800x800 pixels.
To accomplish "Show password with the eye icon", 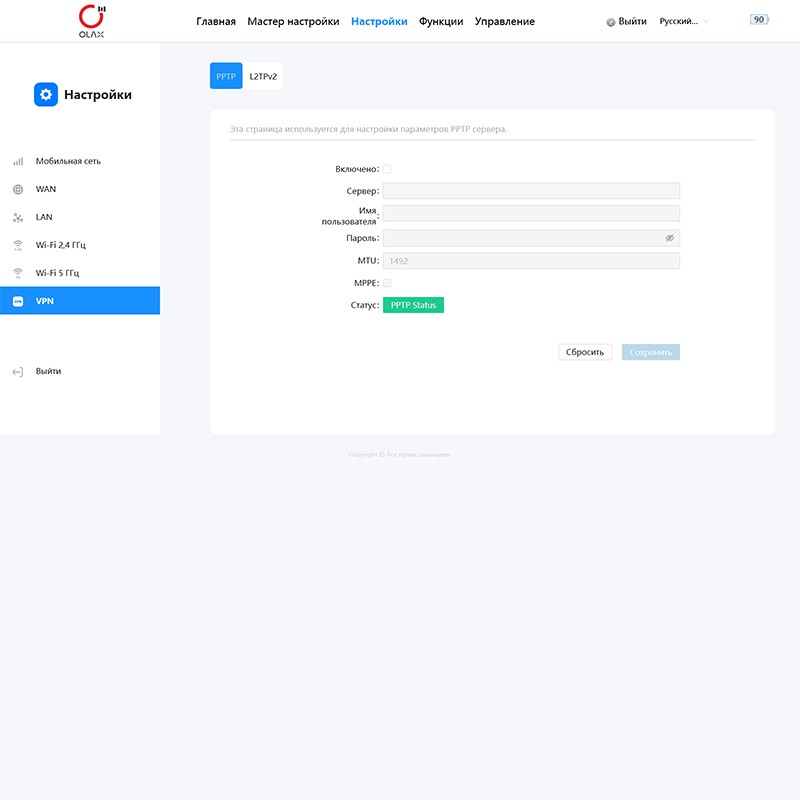I will pos(670,238).
